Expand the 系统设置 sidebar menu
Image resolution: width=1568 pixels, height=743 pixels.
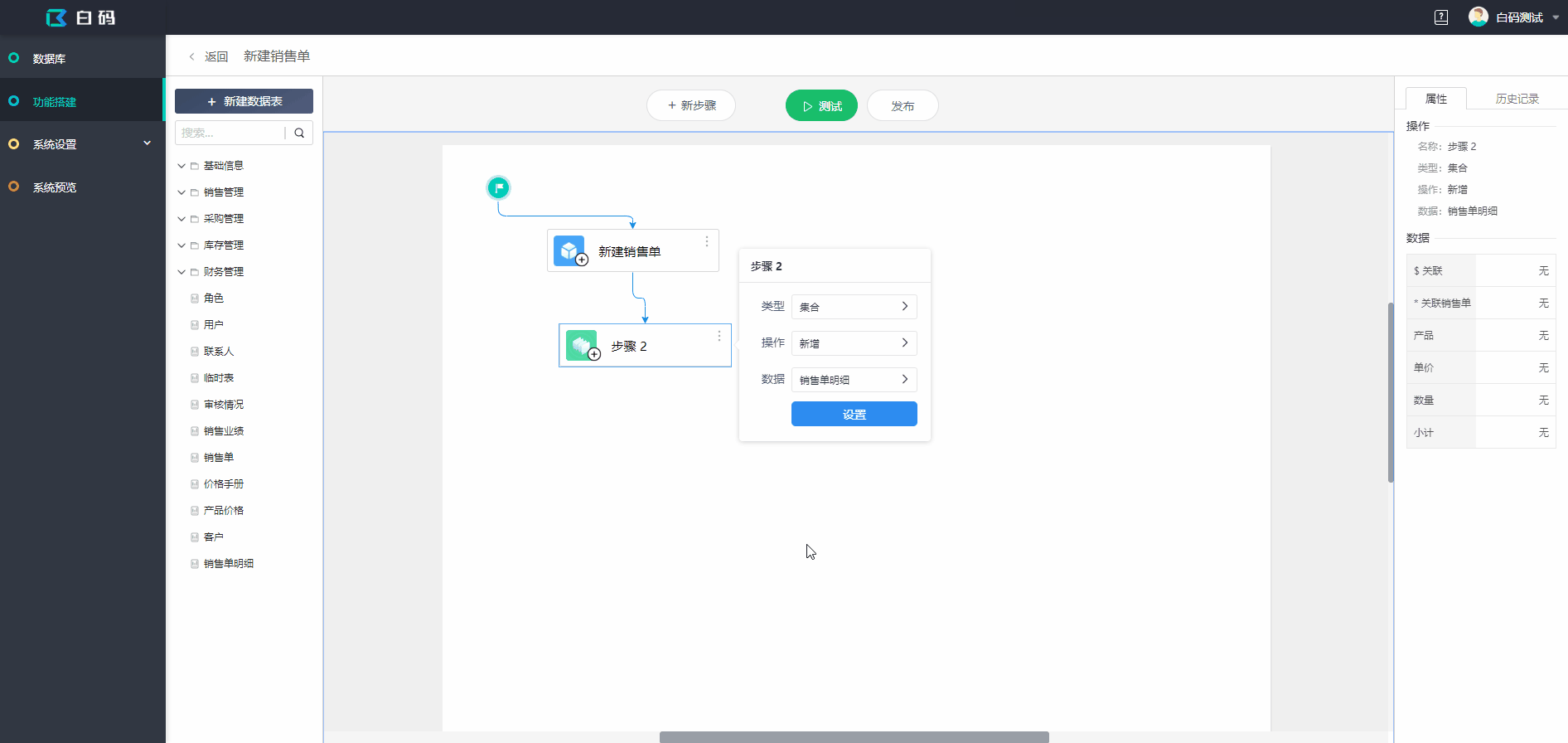83,144
